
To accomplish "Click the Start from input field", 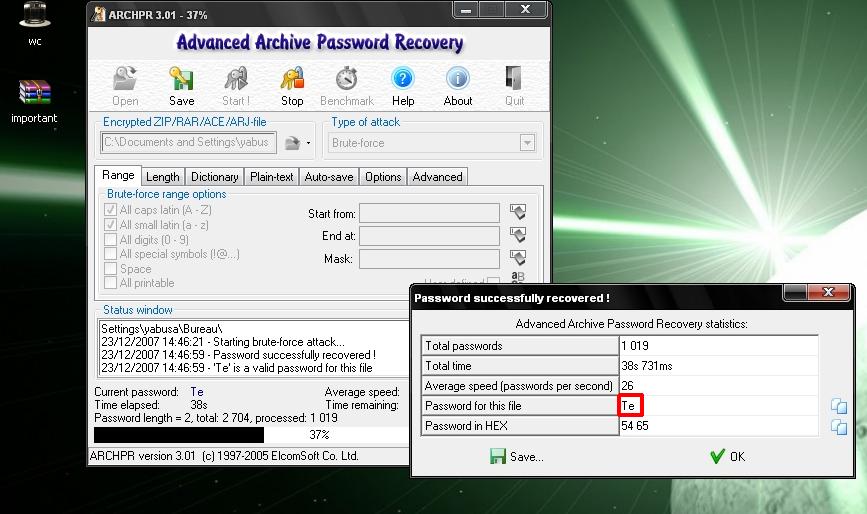I will 429,213.
